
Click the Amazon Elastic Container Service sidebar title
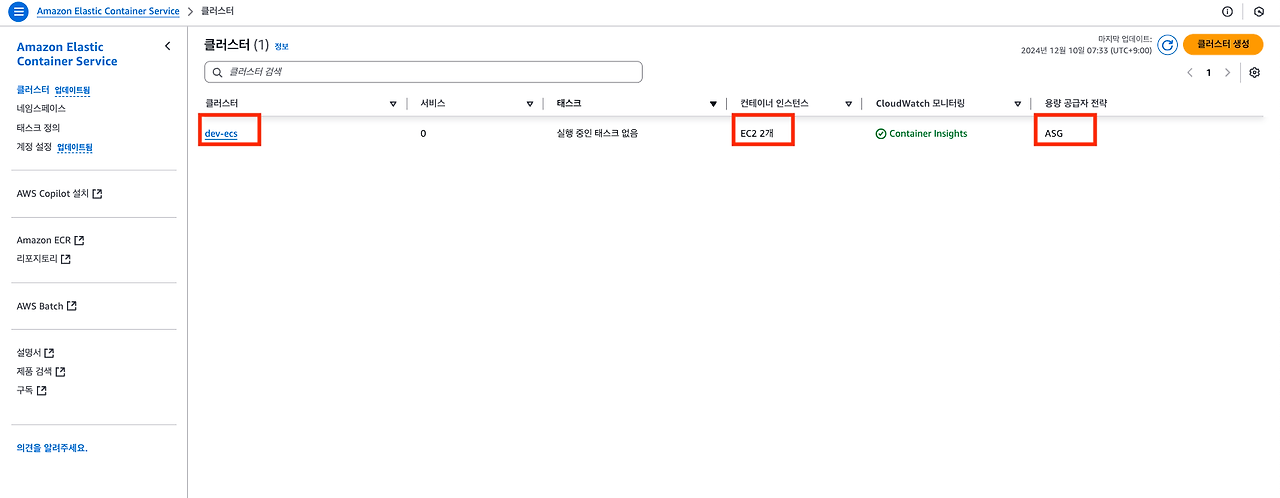[x=67, y=54]
